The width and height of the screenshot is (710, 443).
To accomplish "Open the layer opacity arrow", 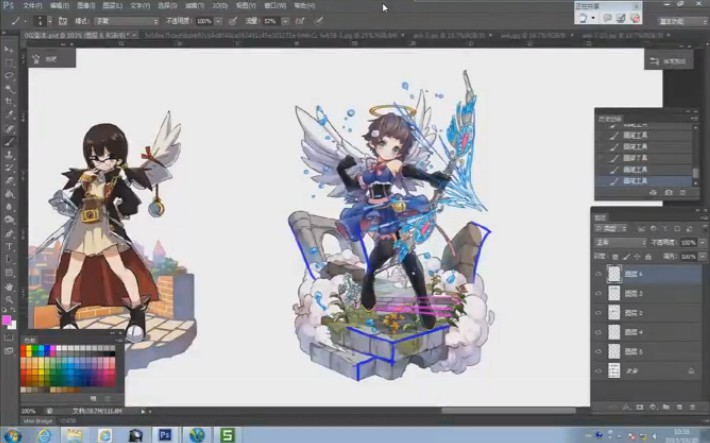I will [x=703, y=243].
